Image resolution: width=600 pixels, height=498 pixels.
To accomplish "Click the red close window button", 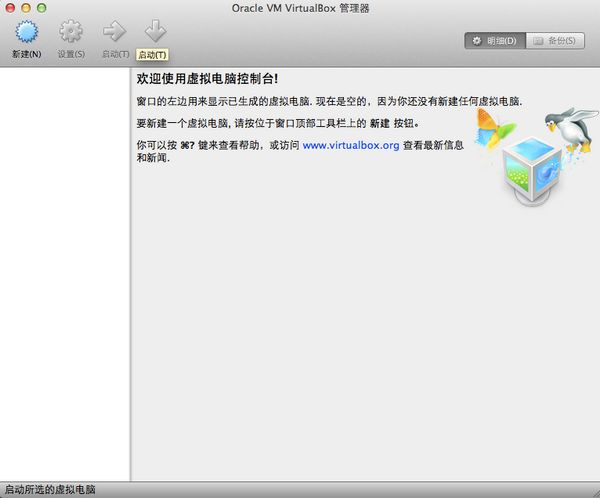I will tap(10, 8).
